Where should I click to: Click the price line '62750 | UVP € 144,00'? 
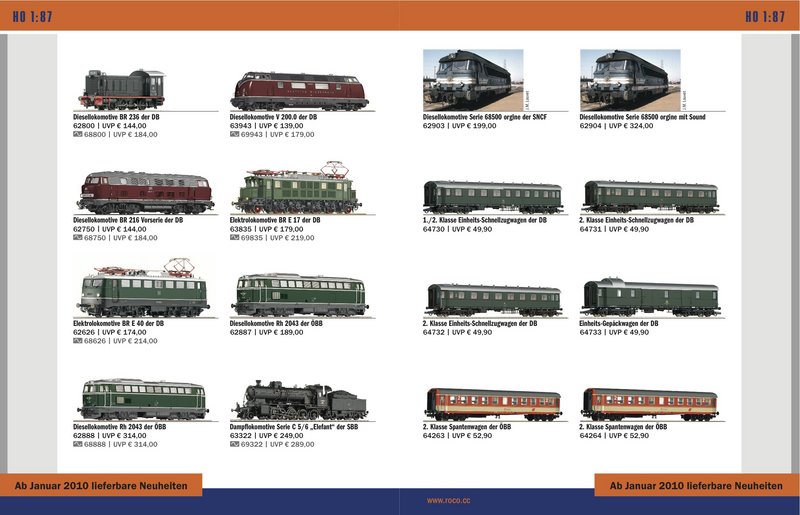coord(110,229)
